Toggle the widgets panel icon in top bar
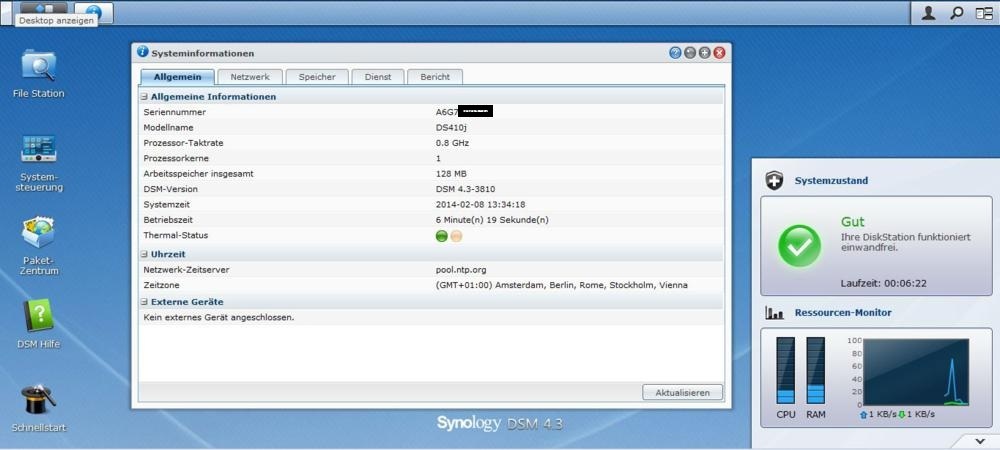Viewport: 1000px width, 450px height. [x=983, y=13]
